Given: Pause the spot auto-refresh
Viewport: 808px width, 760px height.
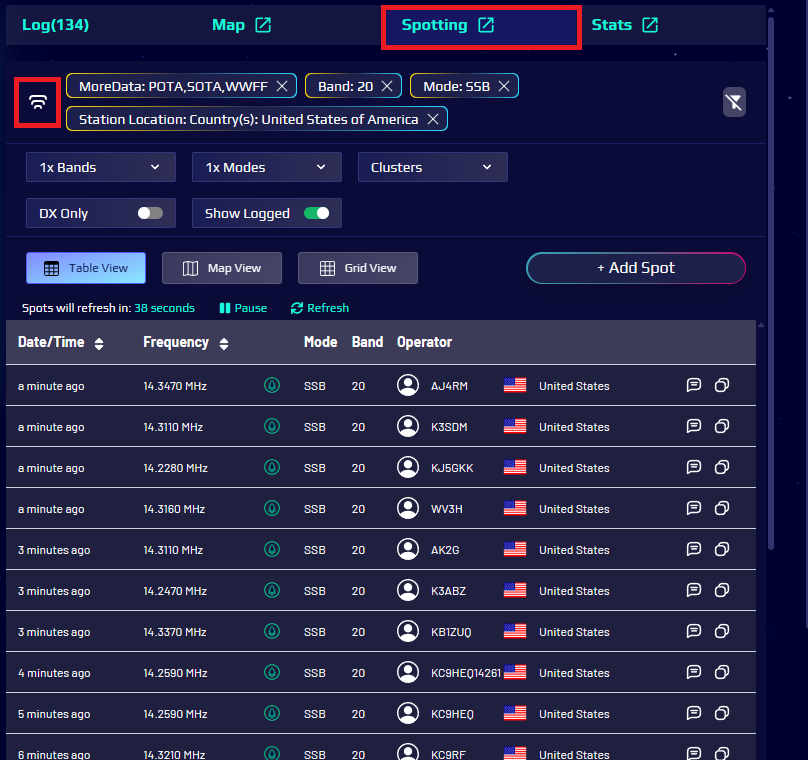Looking at the screenshot, I should pos(243,308).
